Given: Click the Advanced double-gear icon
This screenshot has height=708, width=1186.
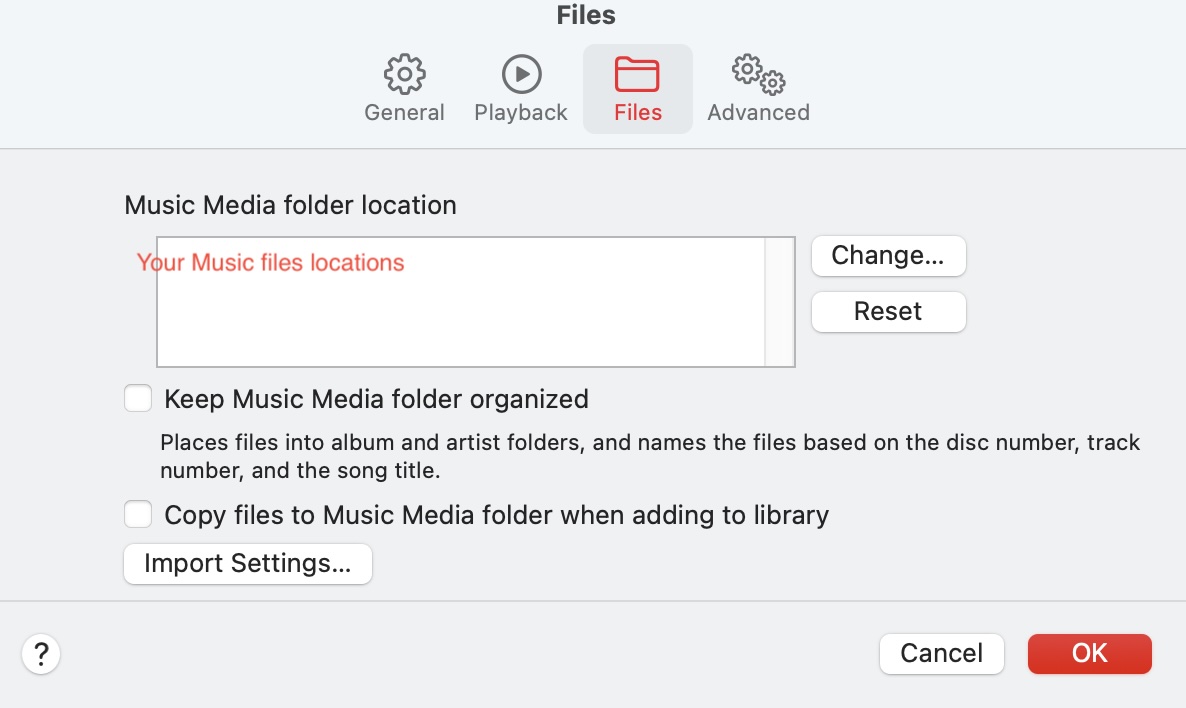Looking at the screenshot, I should click(758, 74).
